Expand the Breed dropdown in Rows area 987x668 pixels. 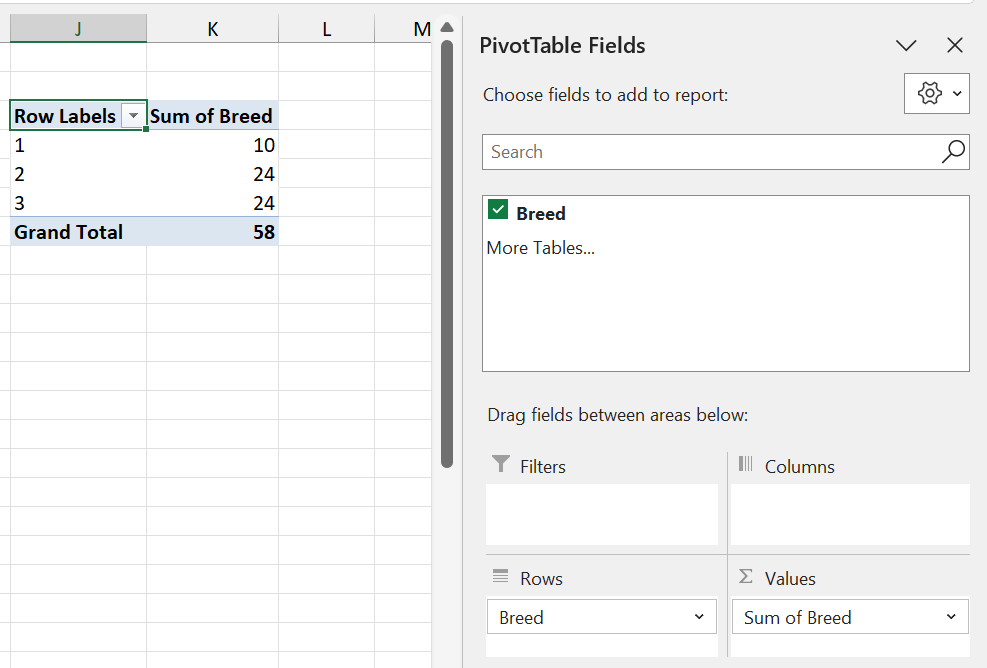point(699,617)
